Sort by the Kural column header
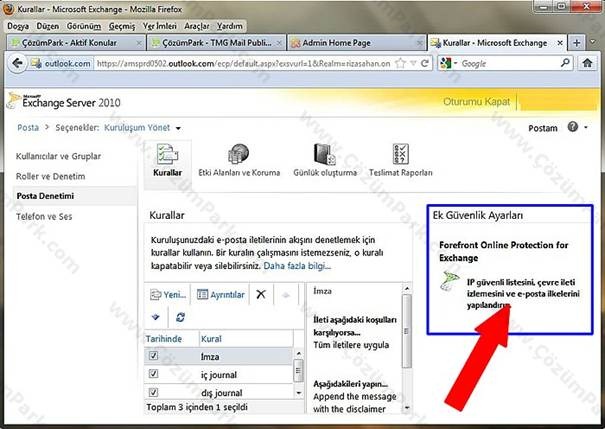The height and width of the screenshot is (429, 605). pyautogui.click(x=211, y=339)
